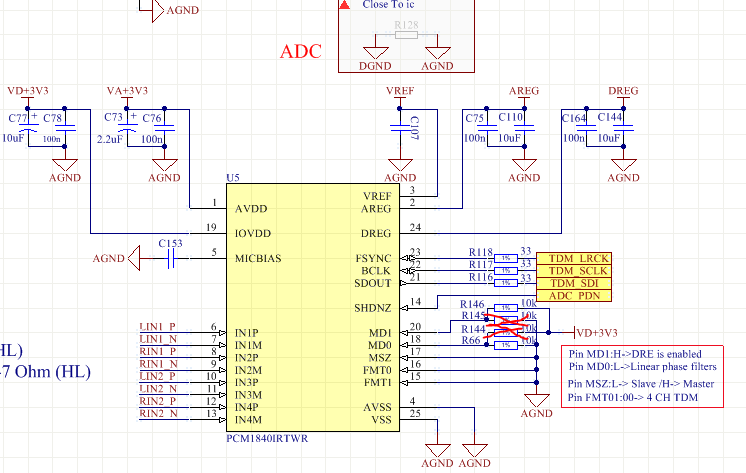Click the PCM1840IRTWR part number text
This screenshot has height=473, width=746.
point(267,438)
